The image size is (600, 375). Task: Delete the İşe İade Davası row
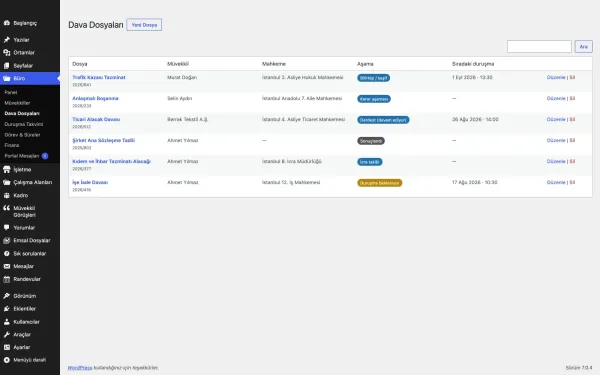(x=572, y=183)
